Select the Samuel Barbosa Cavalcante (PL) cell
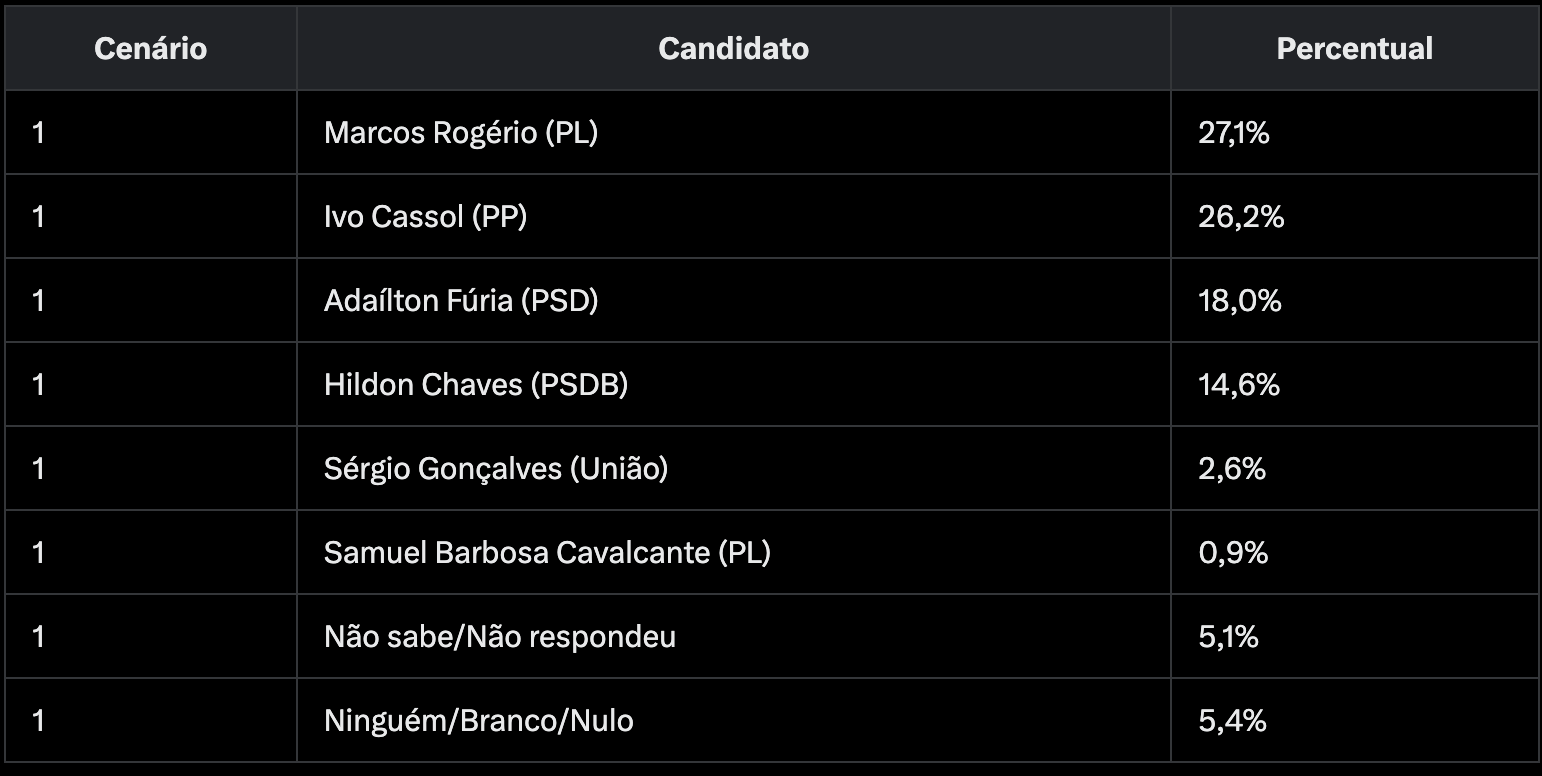This screenshot has height=776, width=1542. [x=547, y=553]
